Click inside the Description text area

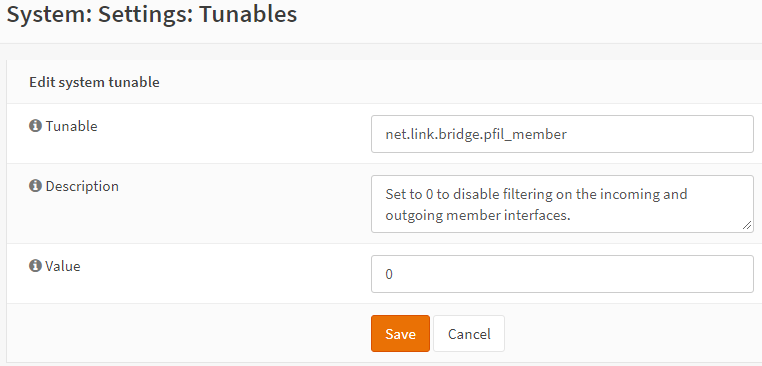pyautogui.click(x=562, y=204)
